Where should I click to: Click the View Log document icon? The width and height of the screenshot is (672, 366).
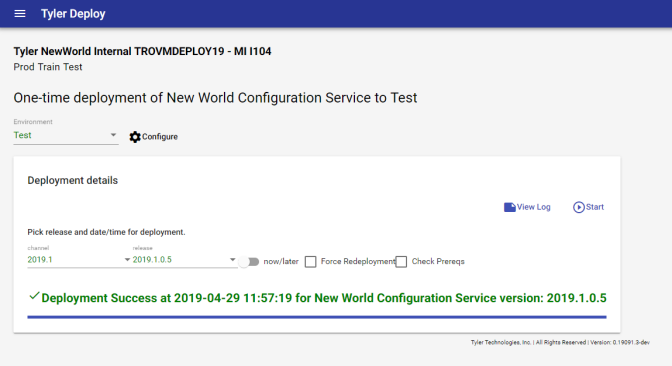[x=510, y=207]
